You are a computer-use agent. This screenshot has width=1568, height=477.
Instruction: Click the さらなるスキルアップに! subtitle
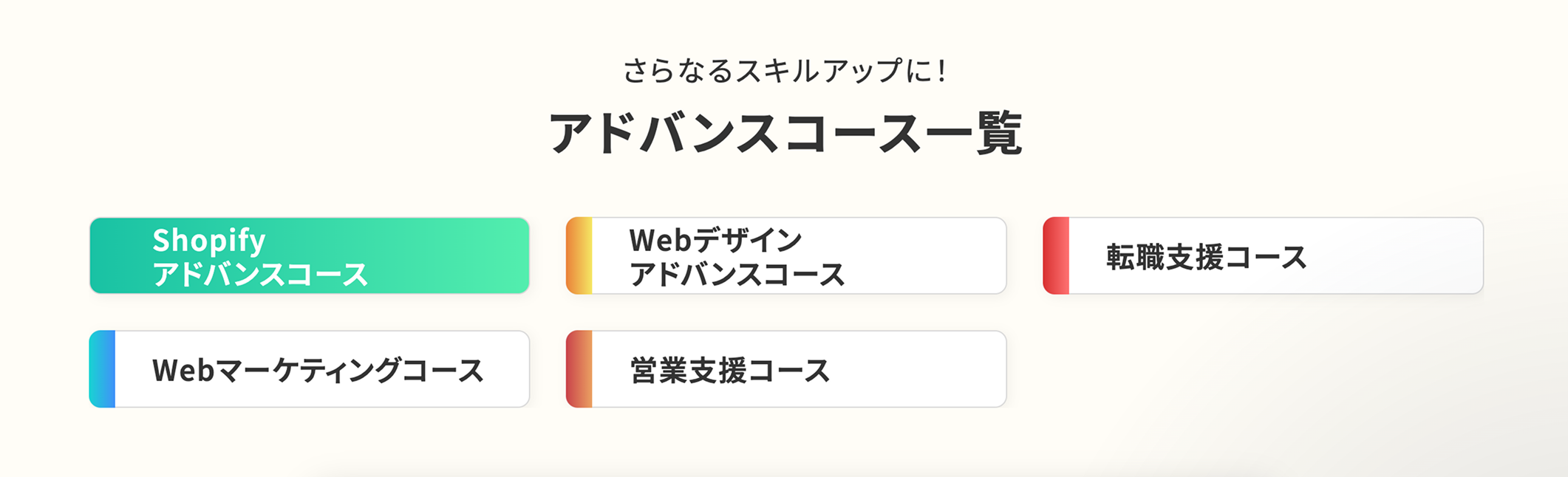785,71
